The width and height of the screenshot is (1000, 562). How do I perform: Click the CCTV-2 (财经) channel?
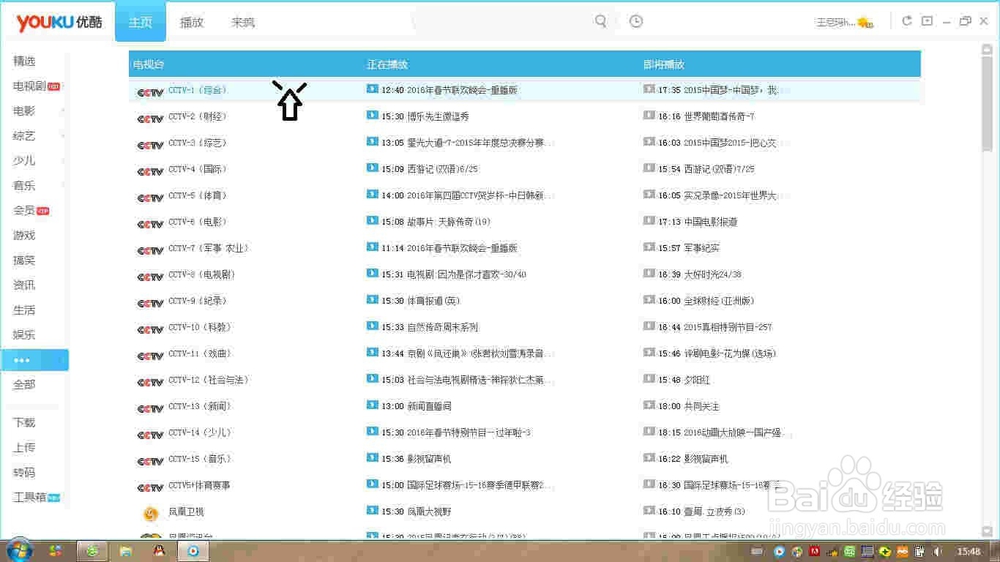(x=197, y=117)
